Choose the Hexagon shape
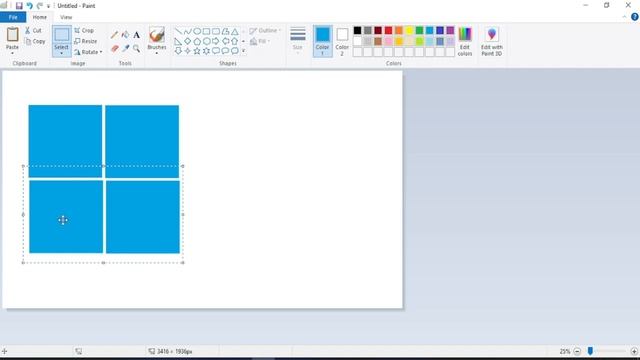This screenshot has height=360, width=640. [x=206, y=41]
